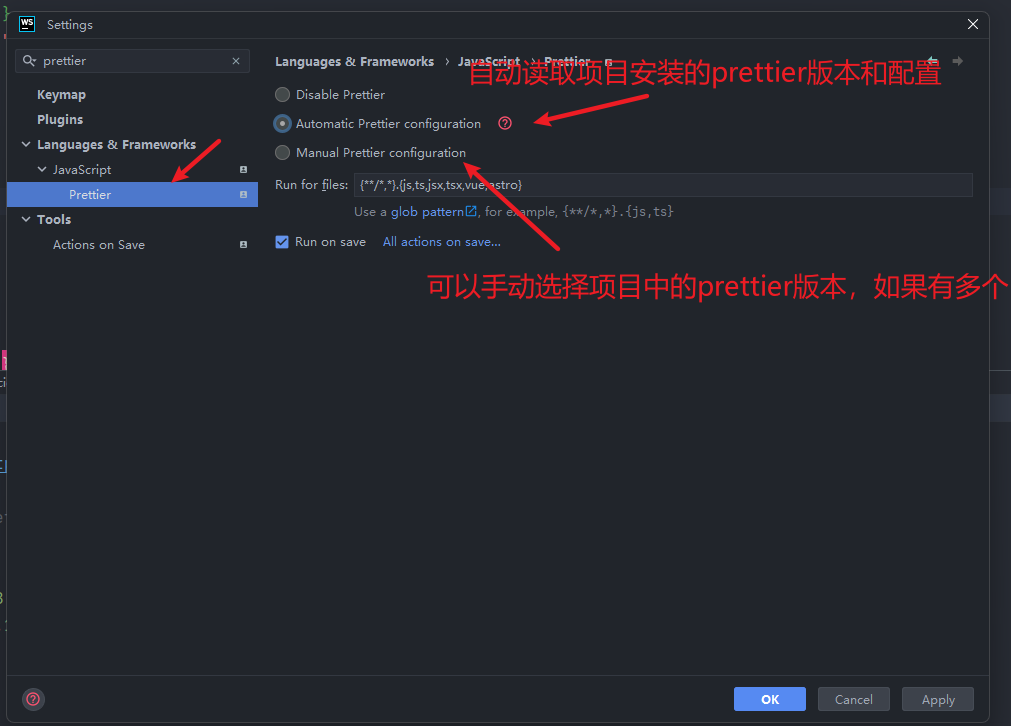Click the Apply button
1011x726 pixels.
click(938, 699)
